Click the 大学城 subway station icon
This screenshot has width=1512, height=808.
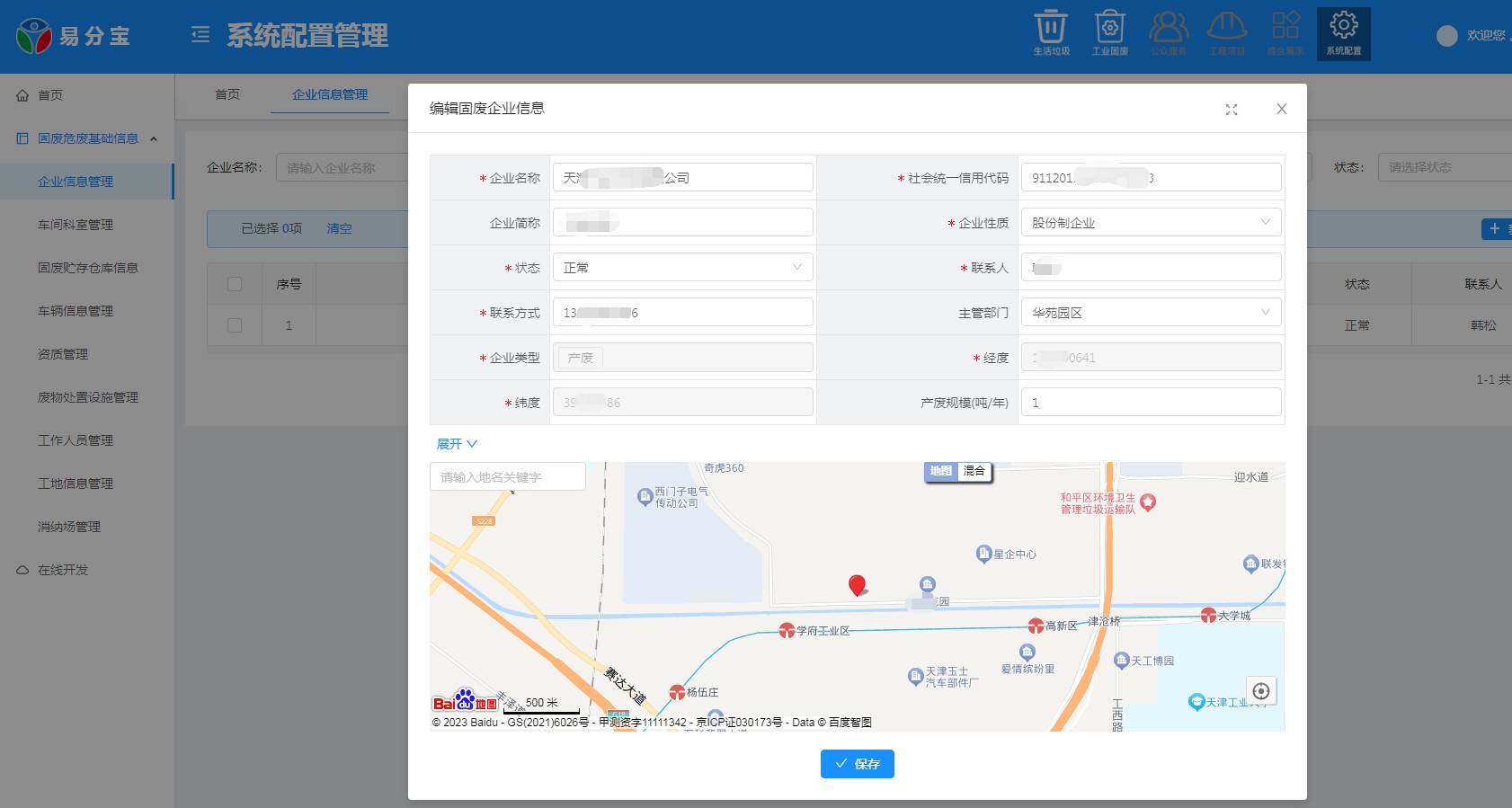(1209, 616)
